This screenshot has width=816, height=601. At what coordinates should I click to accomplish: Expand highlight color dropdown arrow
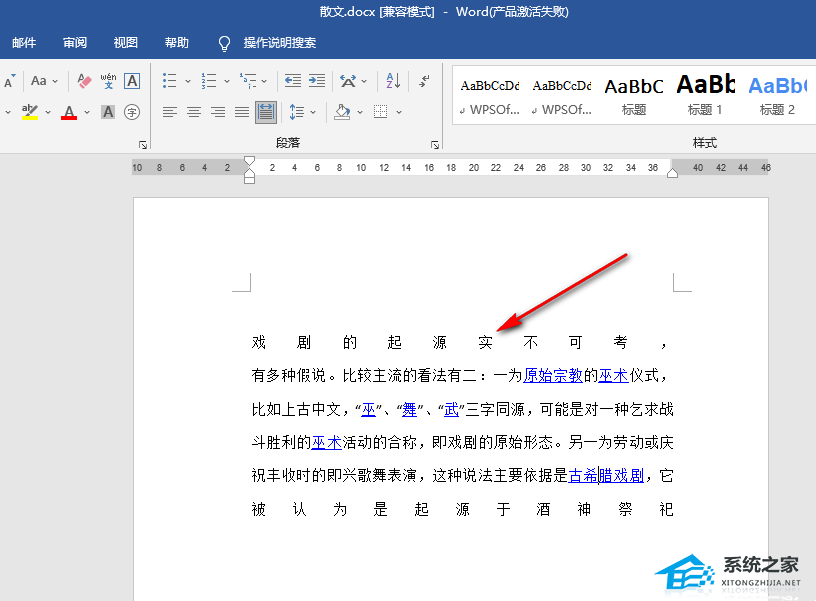pos(48,112)
